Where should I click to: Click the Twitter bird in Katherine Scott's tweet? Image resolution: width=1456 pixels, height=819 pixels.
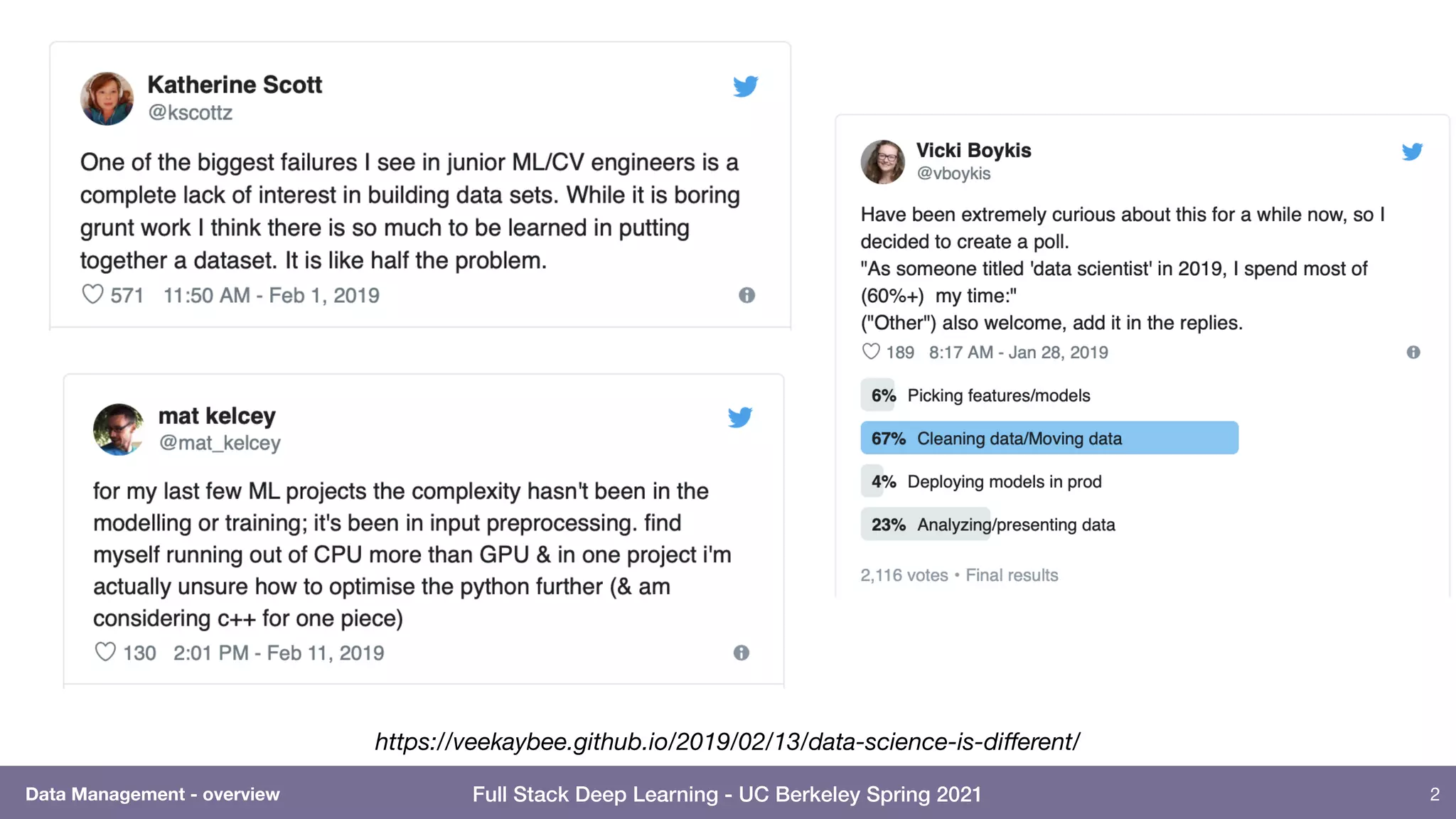746,86
